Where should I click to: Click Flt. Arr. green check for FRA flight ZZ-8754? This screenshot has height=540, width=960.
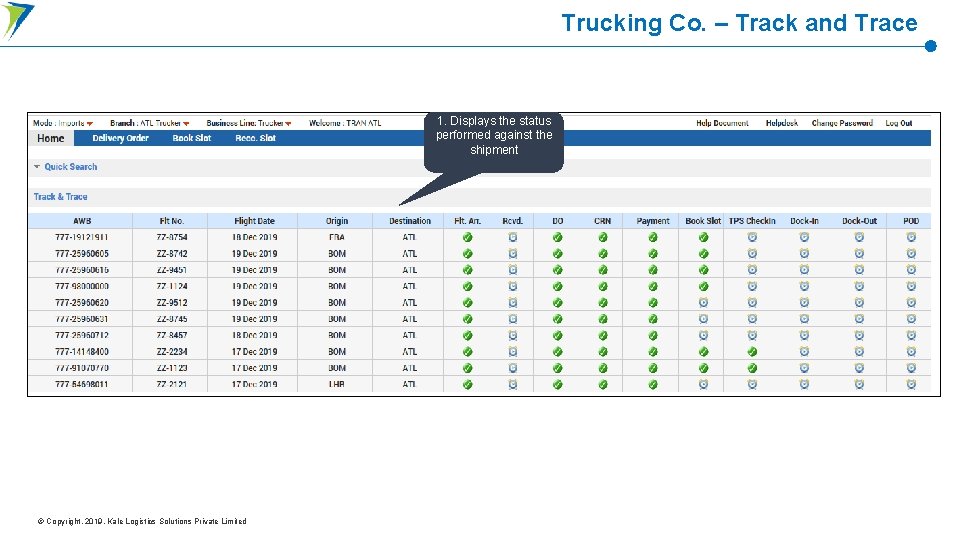pyautogui.click(x=468, y=237)
